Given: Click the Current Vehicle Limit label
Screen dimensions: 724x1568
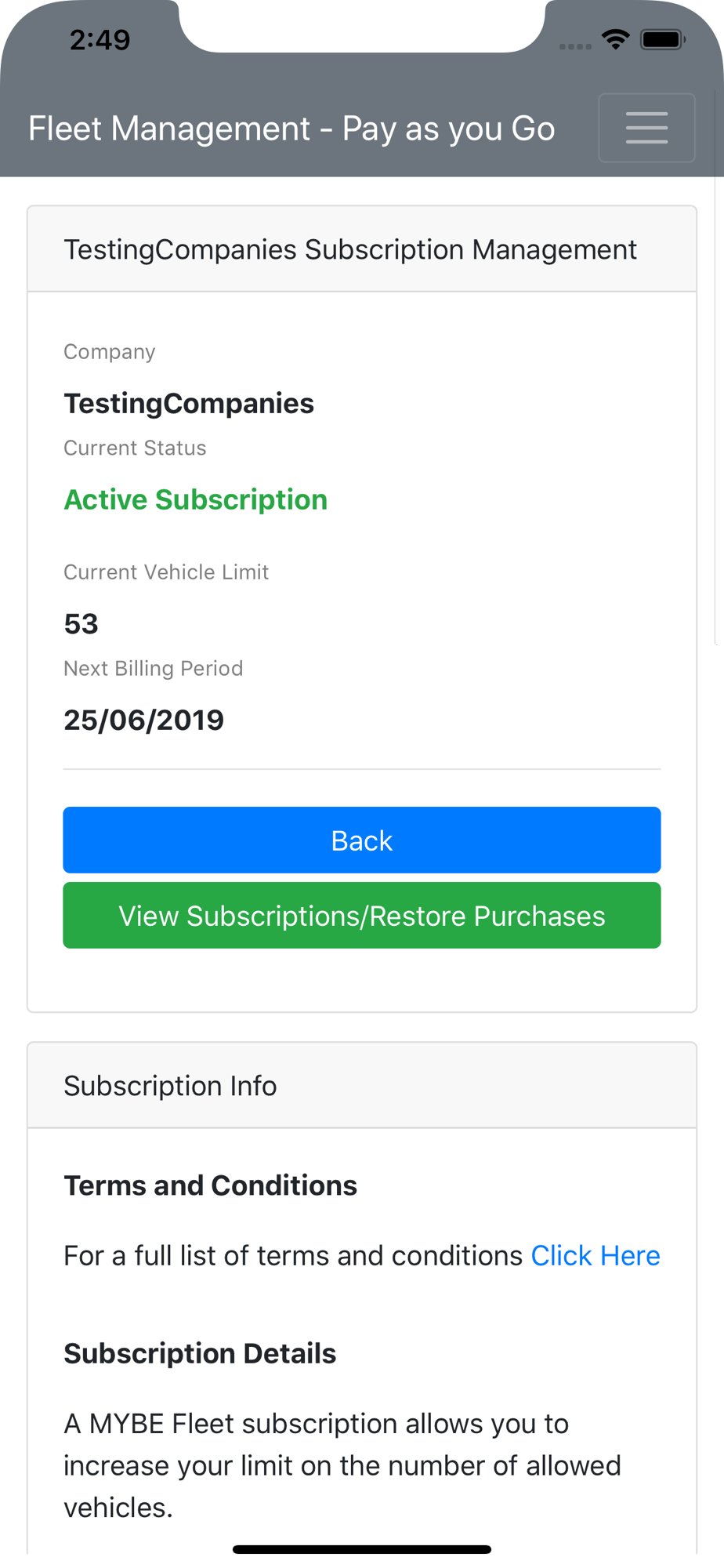Looking at the screenshot, I should 166,572.
